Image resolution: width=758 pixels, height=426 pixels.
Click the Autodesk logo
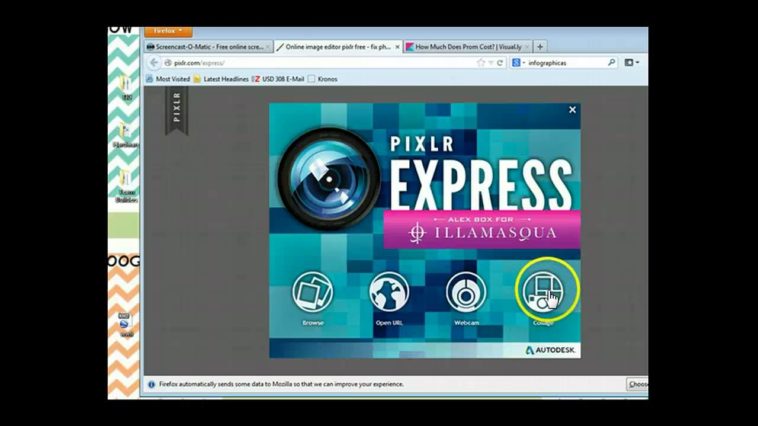click(551, 350)
